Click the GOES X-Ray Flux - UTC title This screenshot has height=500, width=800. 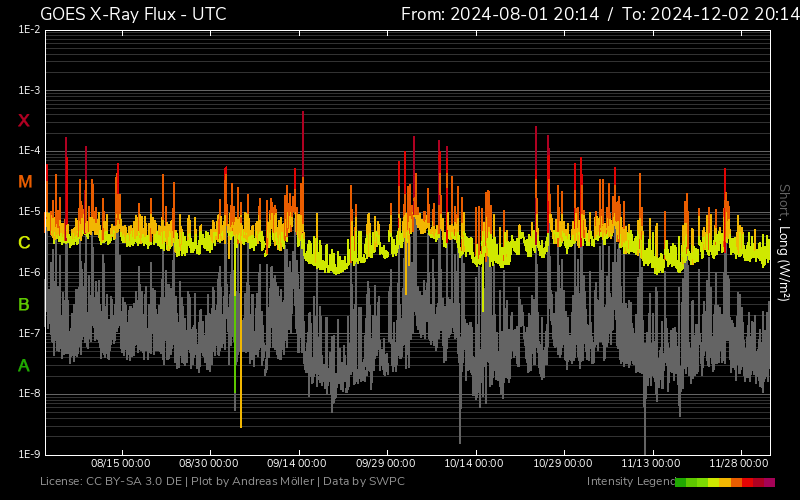tap(133, 14)
